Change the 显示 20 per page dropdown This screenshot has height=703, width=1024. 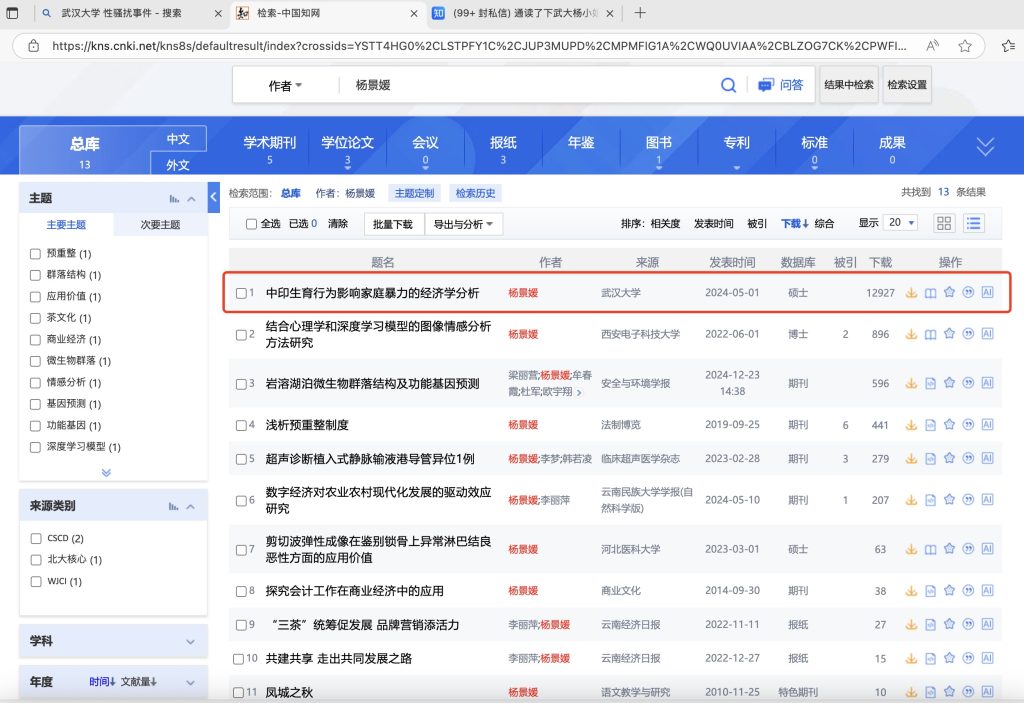click(x=901, y=223)
